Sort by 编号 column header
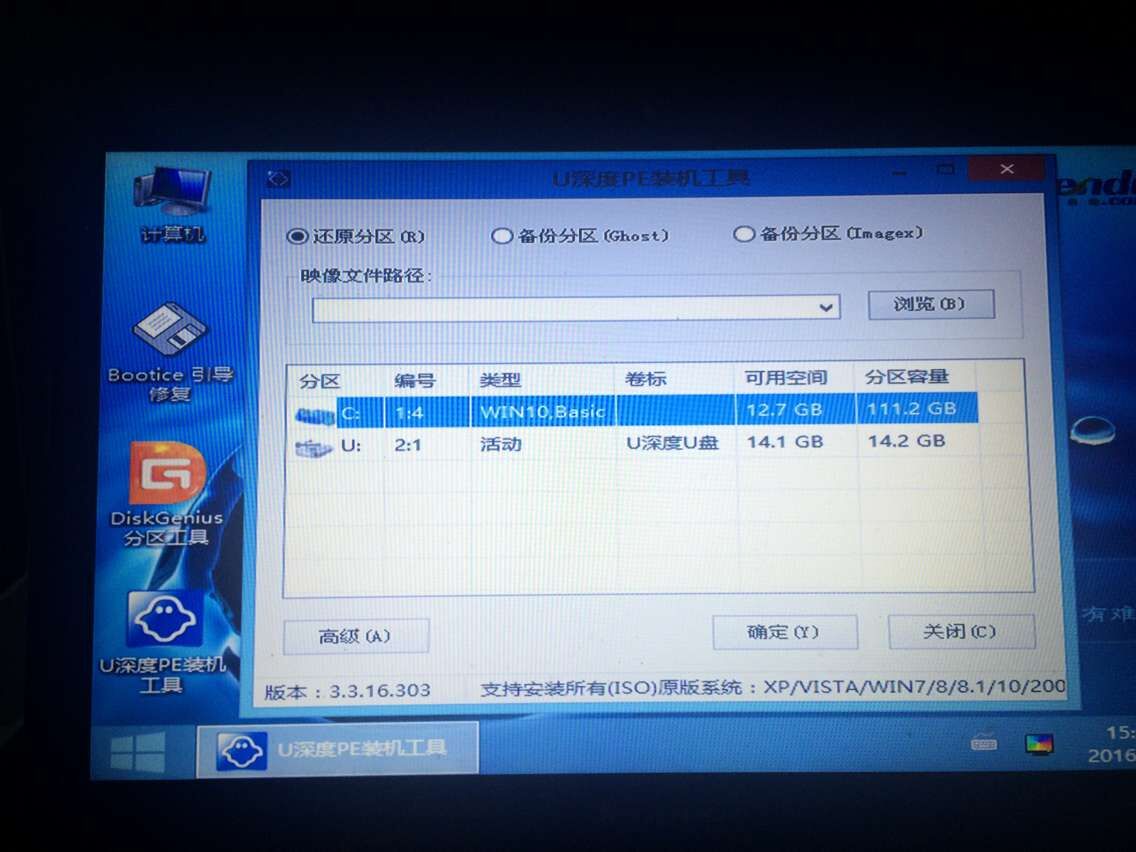Screen dimensions: 1136x852 tap(415, 381)
